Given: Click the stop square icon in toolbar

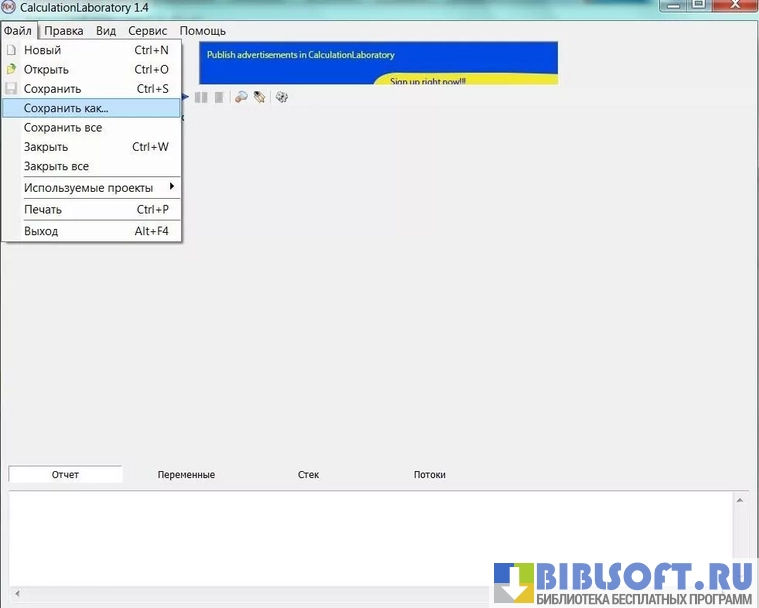Looking at the screenshot, I should (217, 97).
